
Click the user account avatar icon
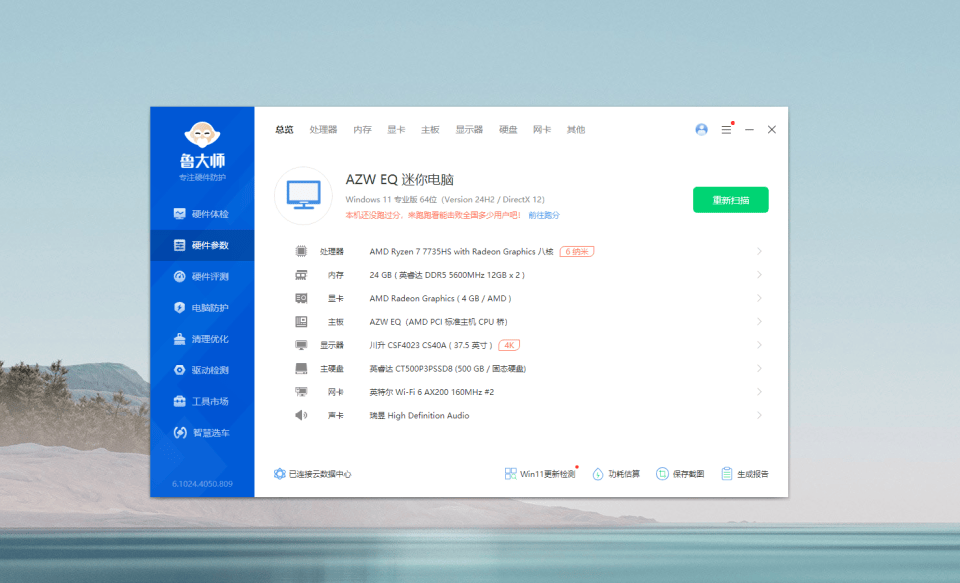click(701, 130)
